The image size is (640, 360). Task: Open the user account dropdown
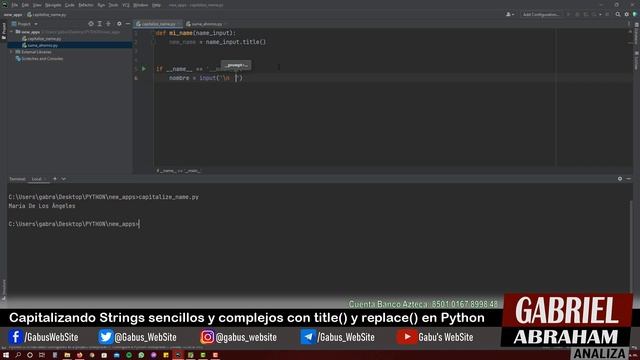point(509,15)
